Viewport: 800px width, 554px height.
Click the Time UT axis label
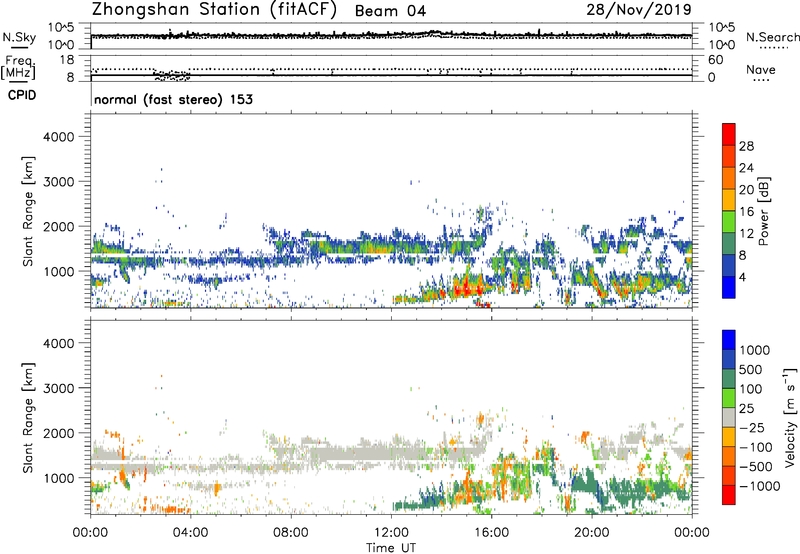coord(391,548)
